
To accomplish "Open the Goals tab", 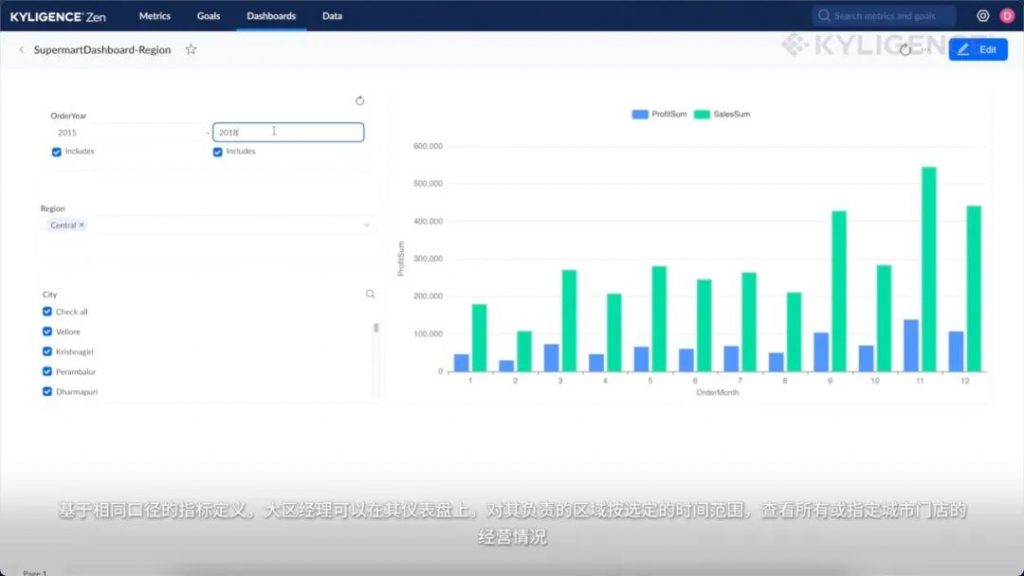I will click(208, 16).
